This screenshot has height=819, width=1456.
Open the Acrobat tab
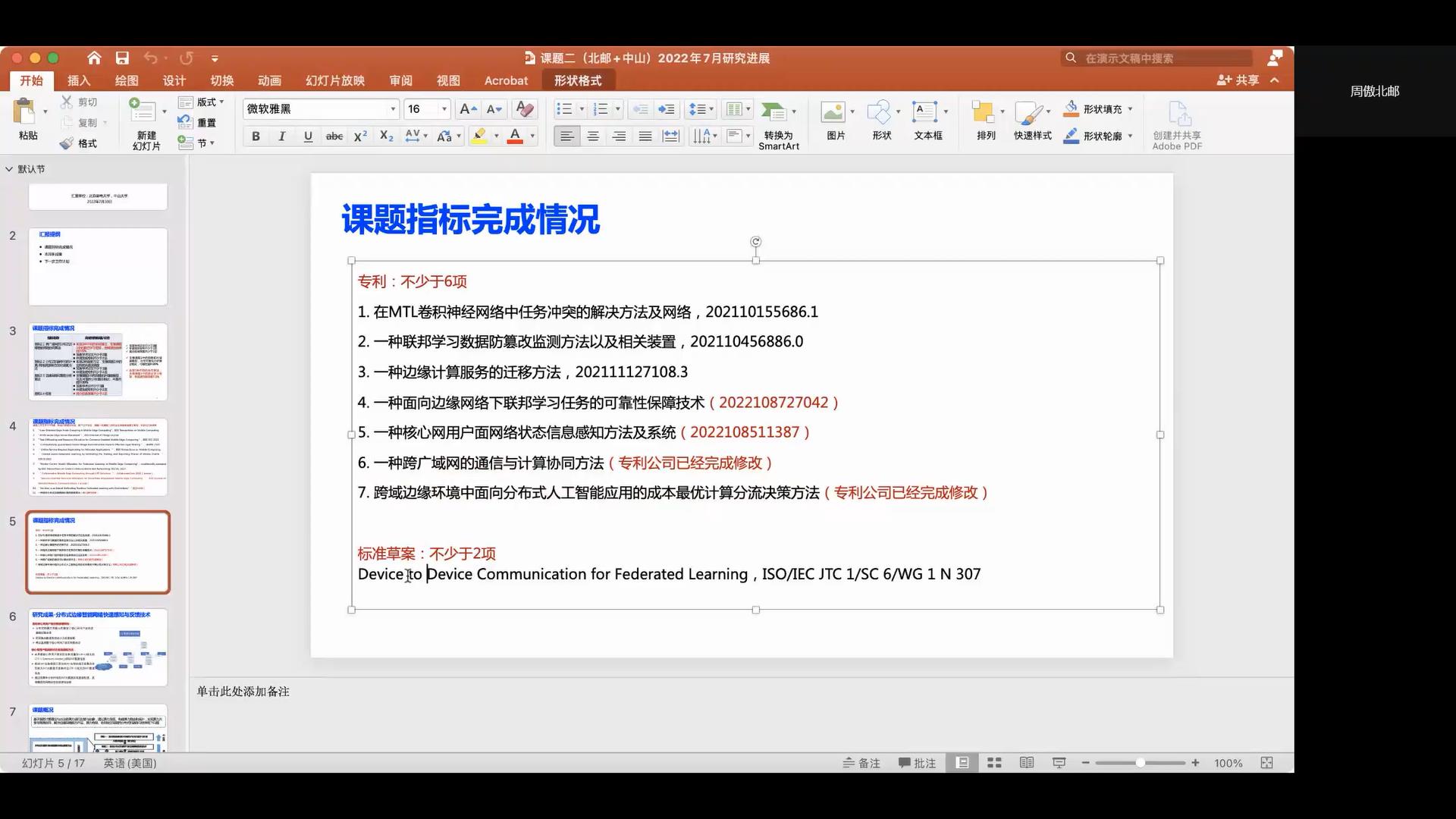pyautogui.click(x=506, y=80)
